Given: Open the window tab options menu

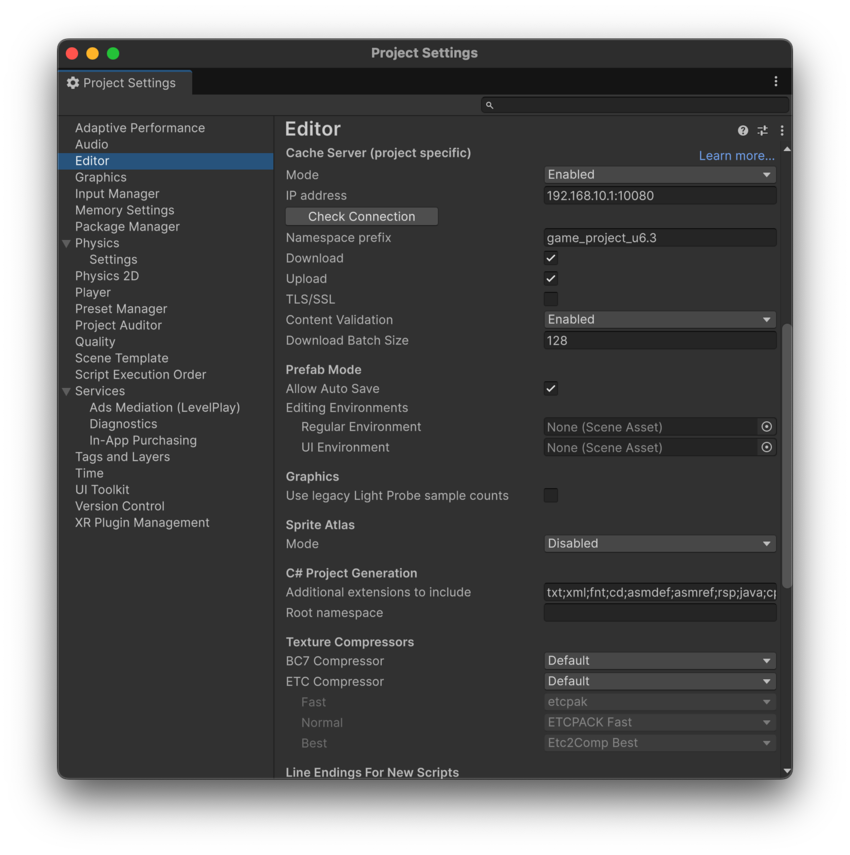Looking at the screenshot, I should (x=775, y=82).
